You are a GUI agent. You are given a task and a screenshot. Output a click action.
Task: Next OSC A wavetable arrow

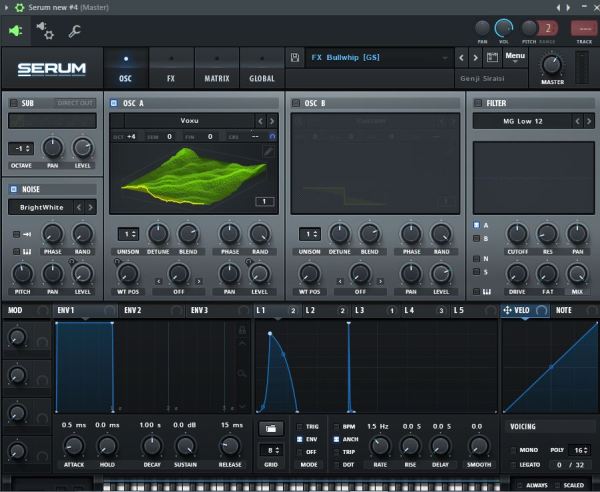point(272,121)
